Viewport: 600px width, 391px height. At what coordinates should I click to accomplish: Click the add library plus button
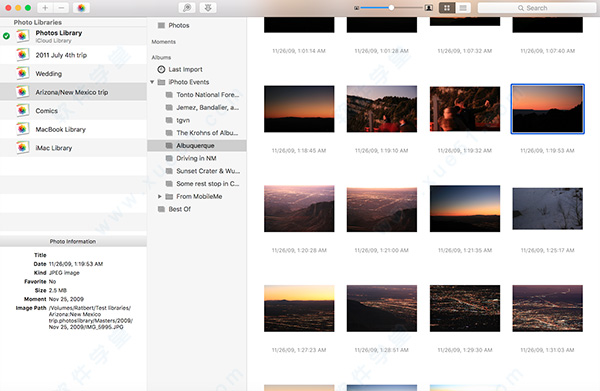click(45, 8)
